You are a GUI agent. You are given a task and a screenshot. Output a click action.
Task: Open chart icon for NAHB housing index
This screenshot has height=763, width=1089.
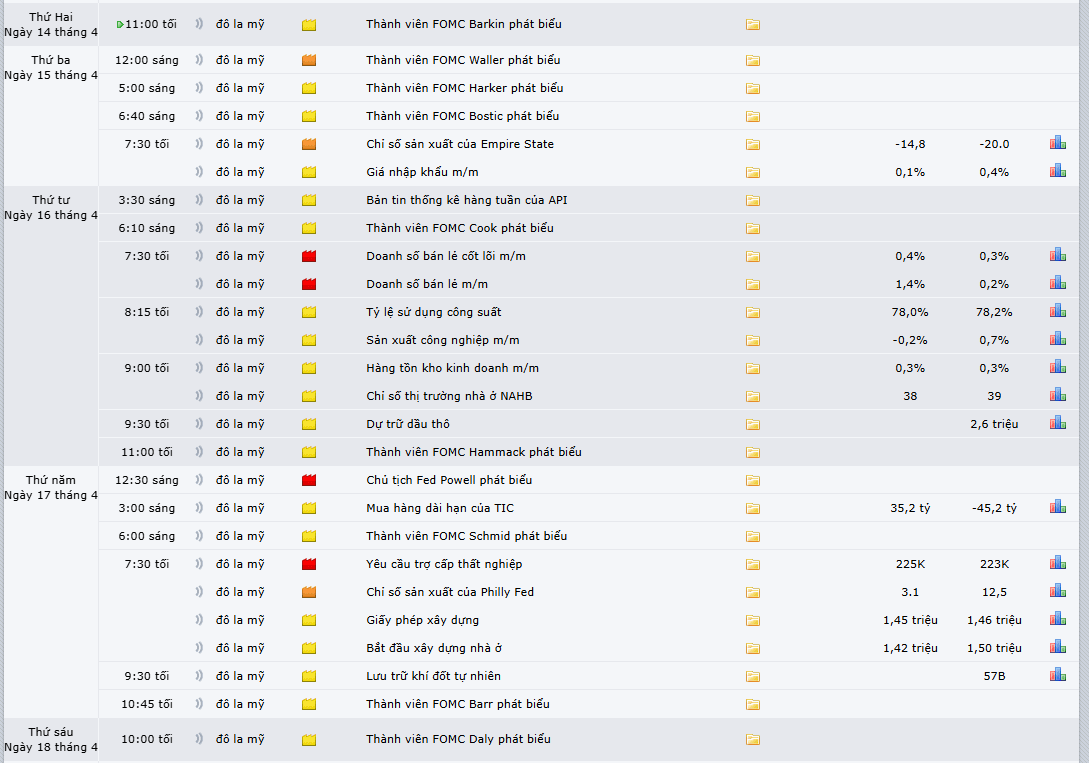(1058, 395)
